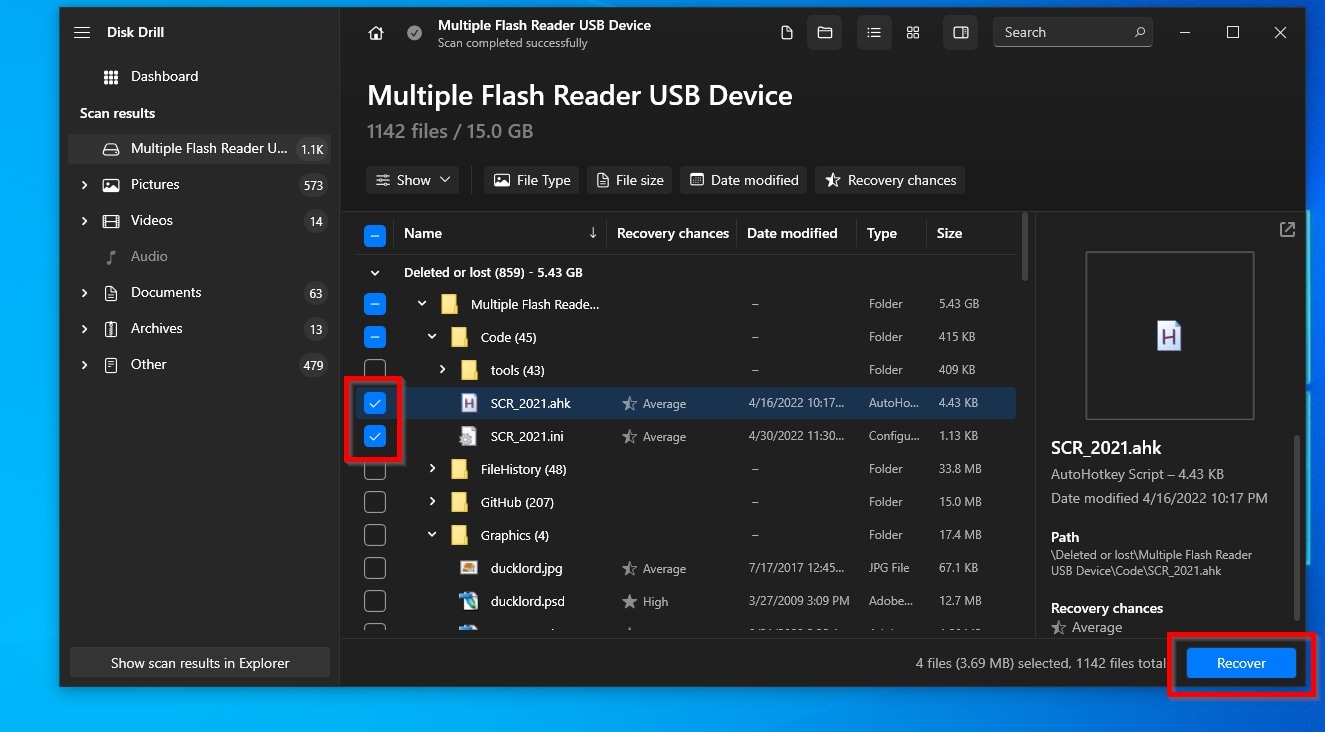Click the ducklord.psd file icon
The height and width of the screenshot is (732, 1325).
(x=469, y=601)
